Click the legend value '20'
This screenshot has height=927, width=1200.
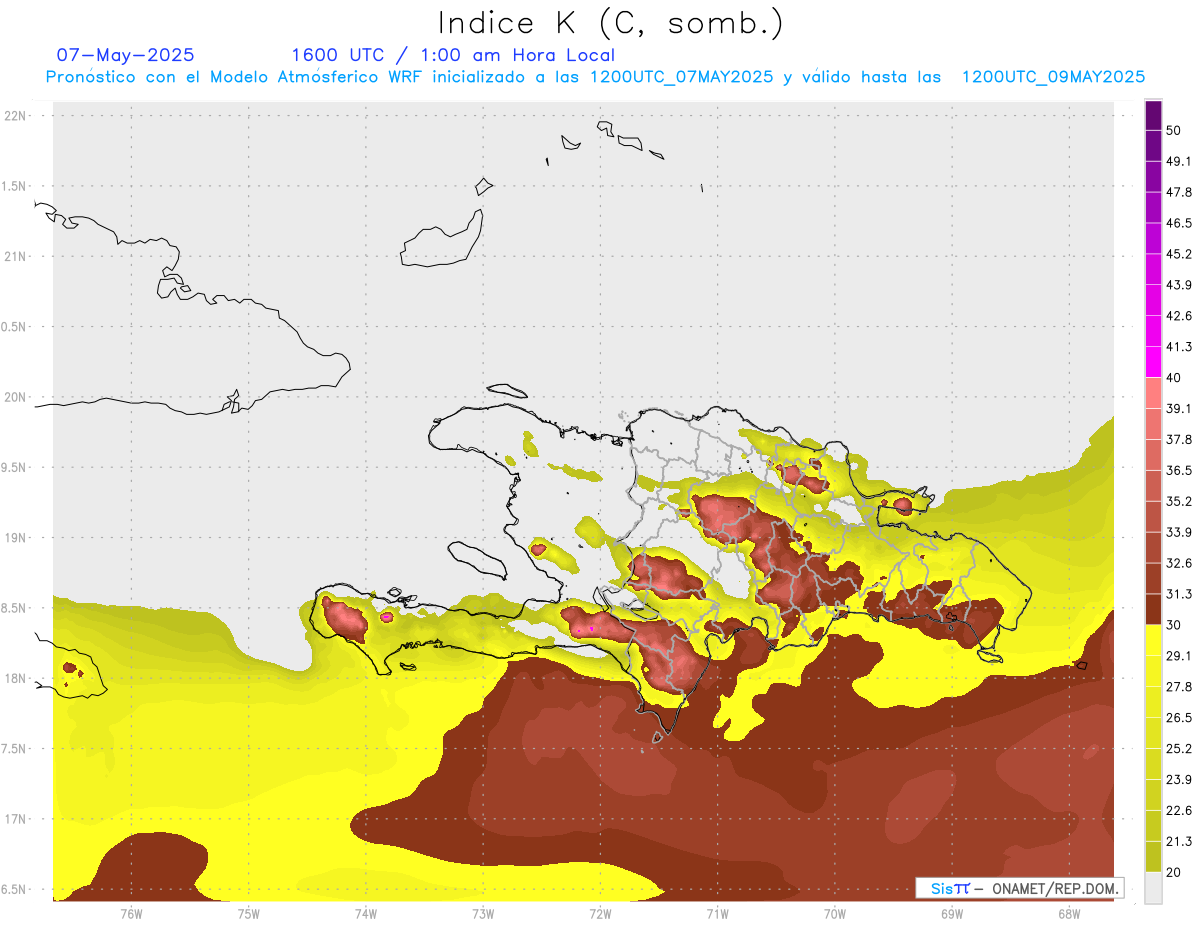click(1174, 872)
